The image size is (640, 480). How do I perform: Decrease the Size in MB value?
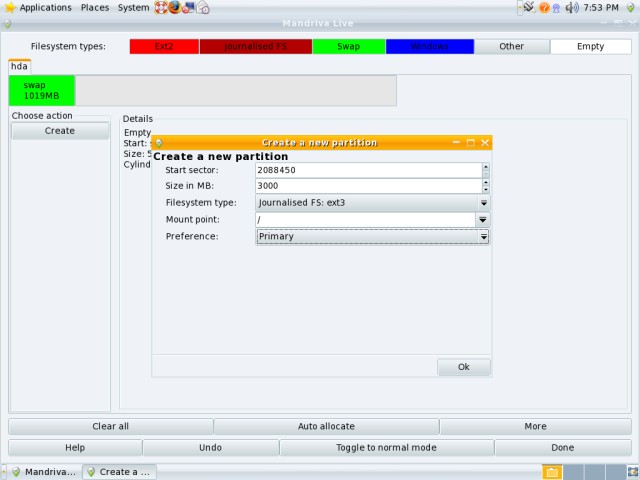[486, 190]
